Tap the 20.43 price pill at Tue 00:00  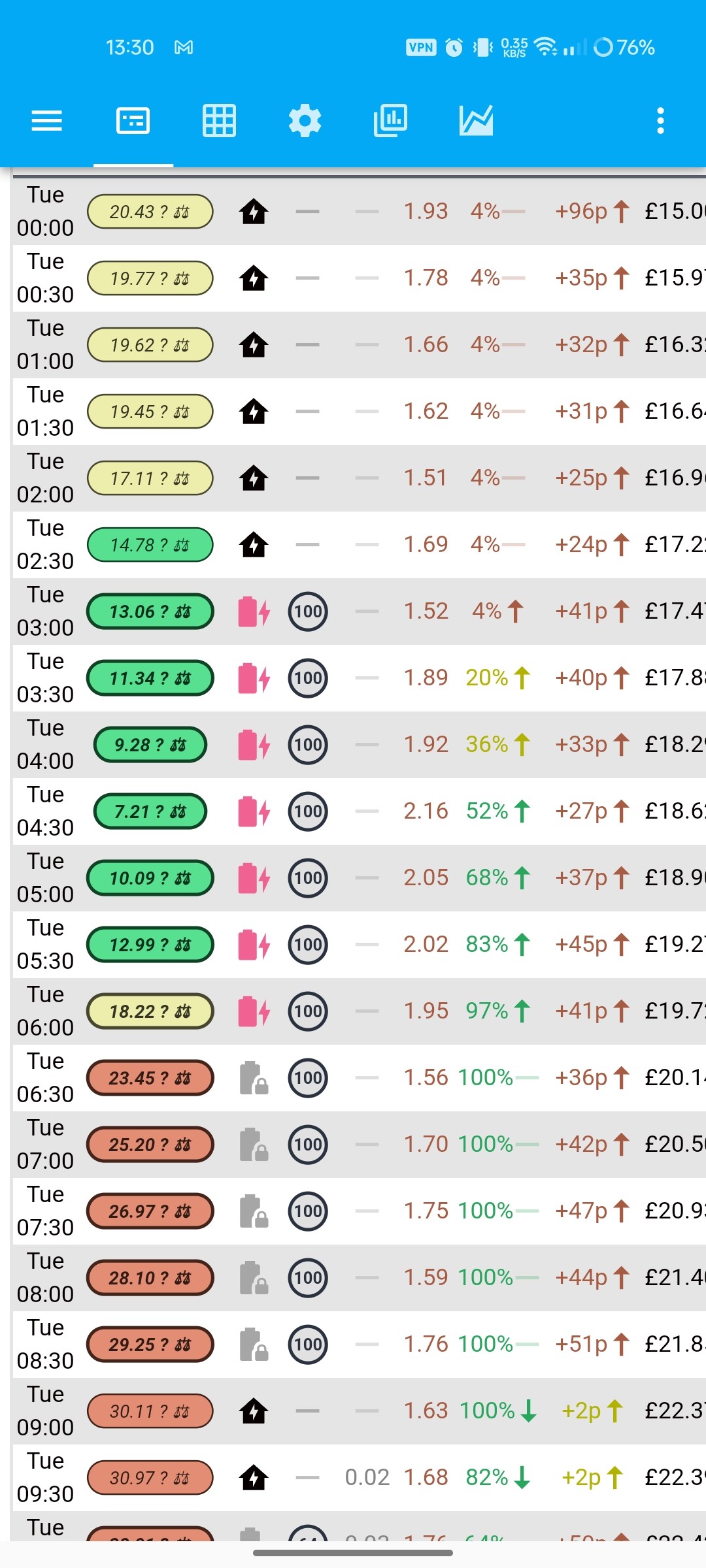150,212
